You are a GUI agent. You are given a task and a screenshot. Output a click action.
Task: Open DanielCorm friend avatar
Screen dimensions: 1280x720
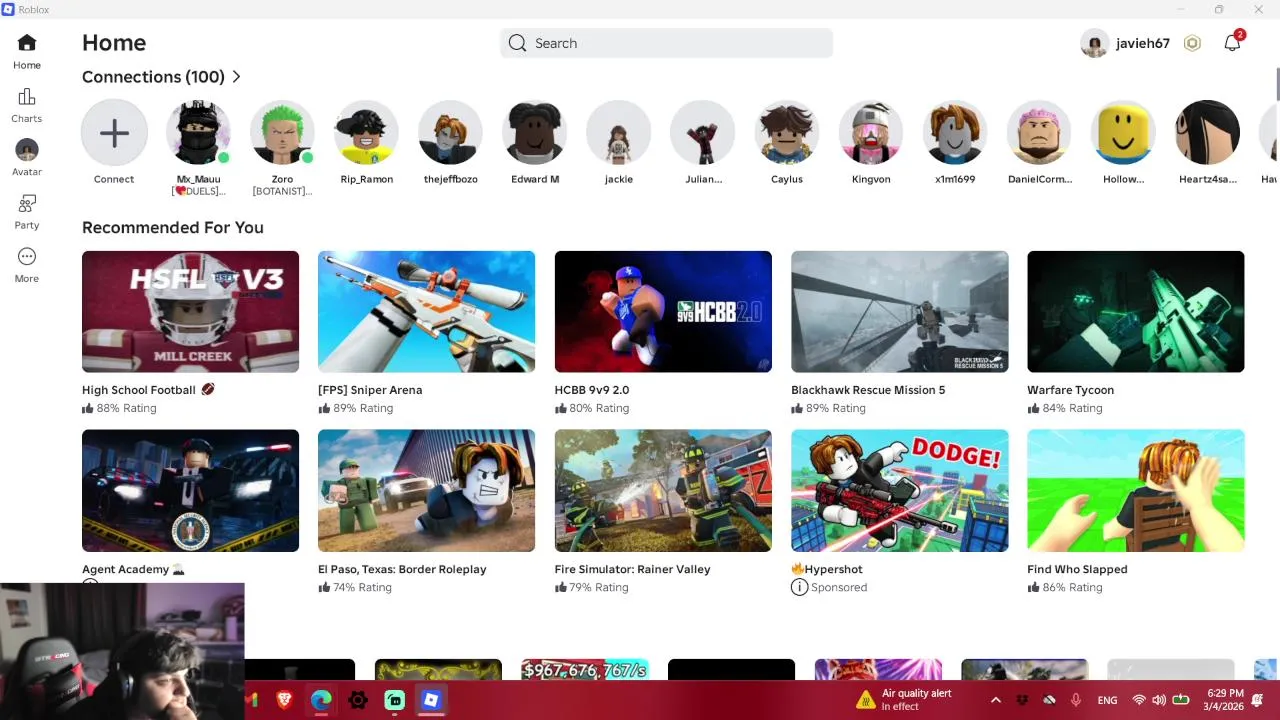[1039, 132]
